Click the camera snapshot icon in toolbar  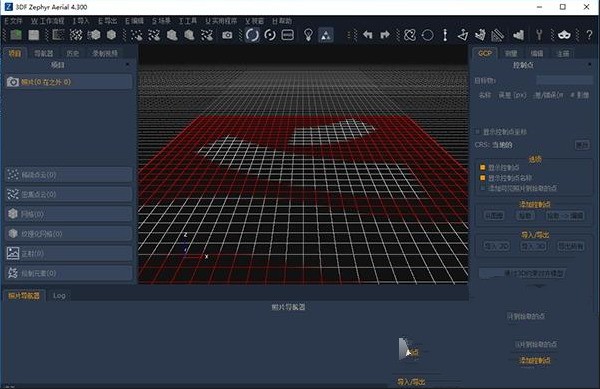pos(227,35)
